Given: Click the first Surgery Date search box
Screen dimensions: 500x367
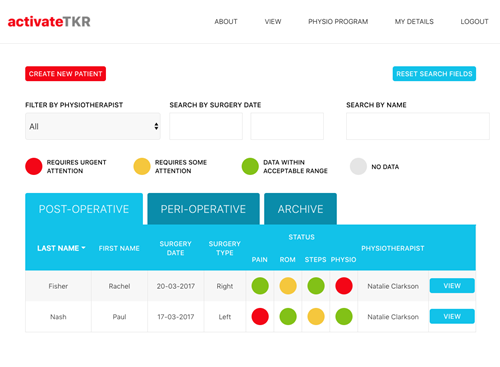Looking at the screenshot, I should click(206, 126).
